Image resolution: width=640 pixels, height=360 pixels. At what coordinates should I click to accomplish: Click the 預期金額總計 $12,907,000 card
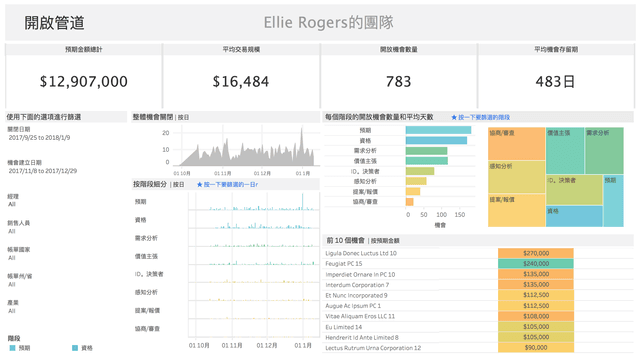(x=84, y=76)
